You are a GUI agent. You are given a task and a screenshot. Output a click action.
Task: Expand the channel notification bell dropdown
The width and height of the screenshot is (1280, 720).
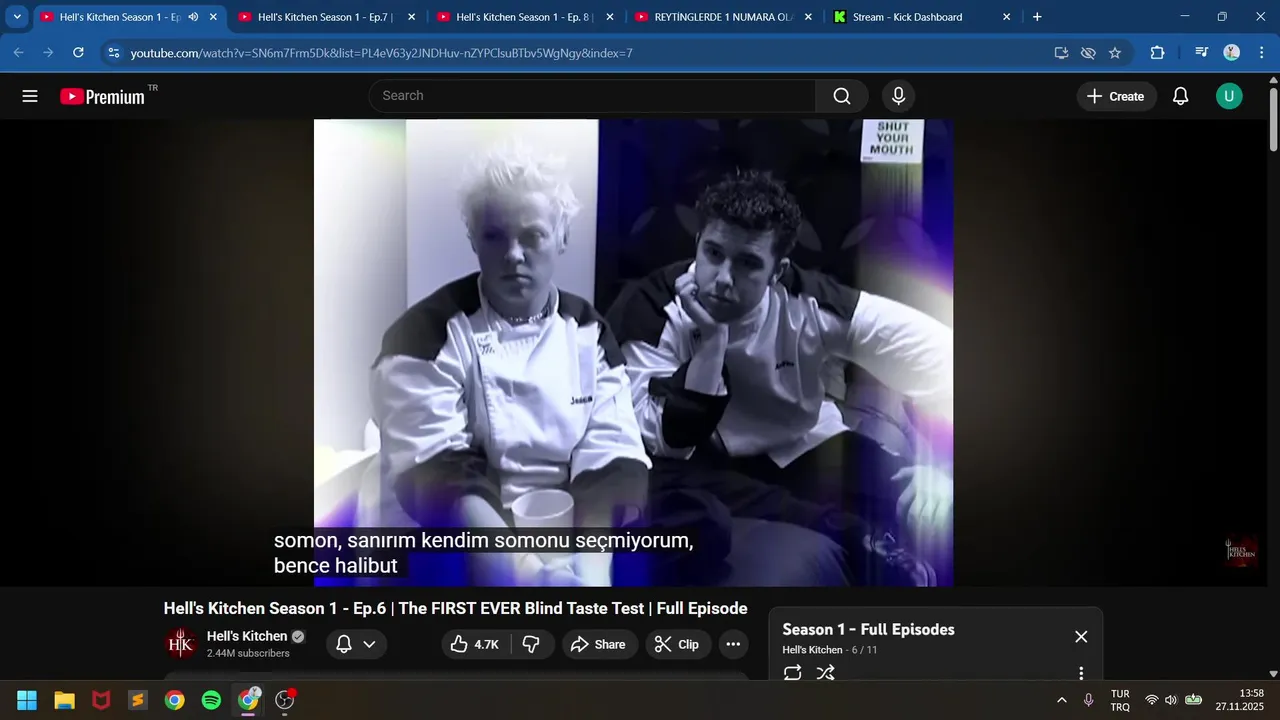coord(356,644)
